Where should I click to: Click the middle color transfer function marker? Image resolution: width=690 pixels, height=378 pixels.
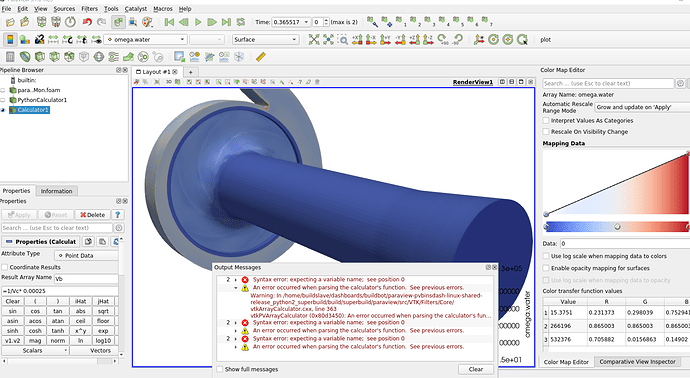tap(617, 227)
